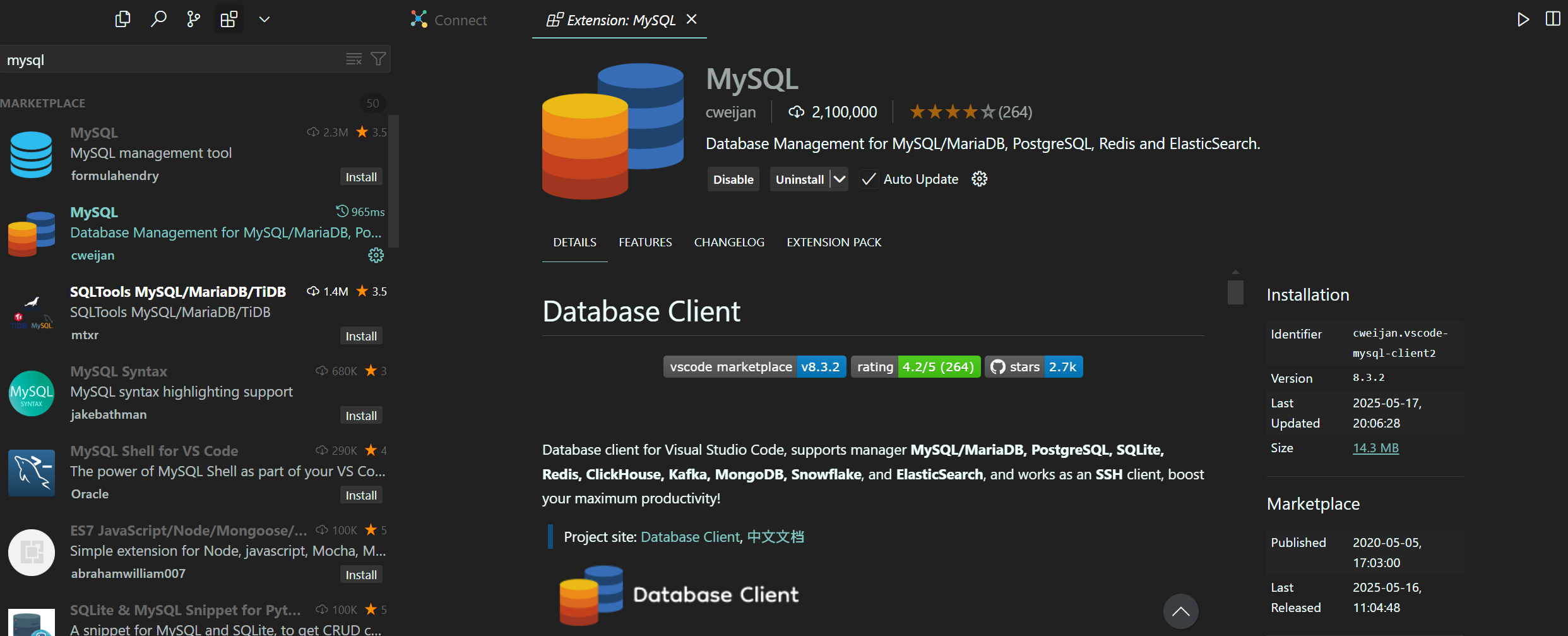The image size is (1568, 636).
Task: Install MySQL by formulahendry
Action: (361, 177)
